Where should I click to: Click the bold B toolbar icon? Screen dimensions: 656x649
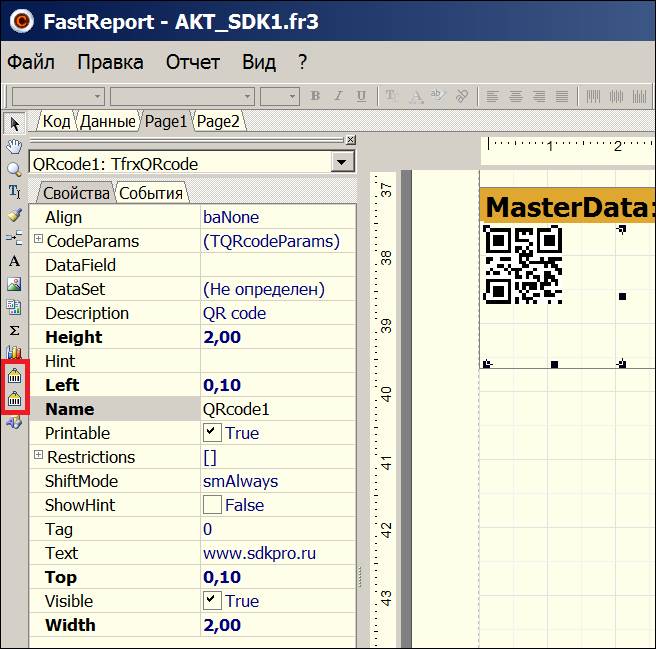pyautogui.click(x=315, y=96)
